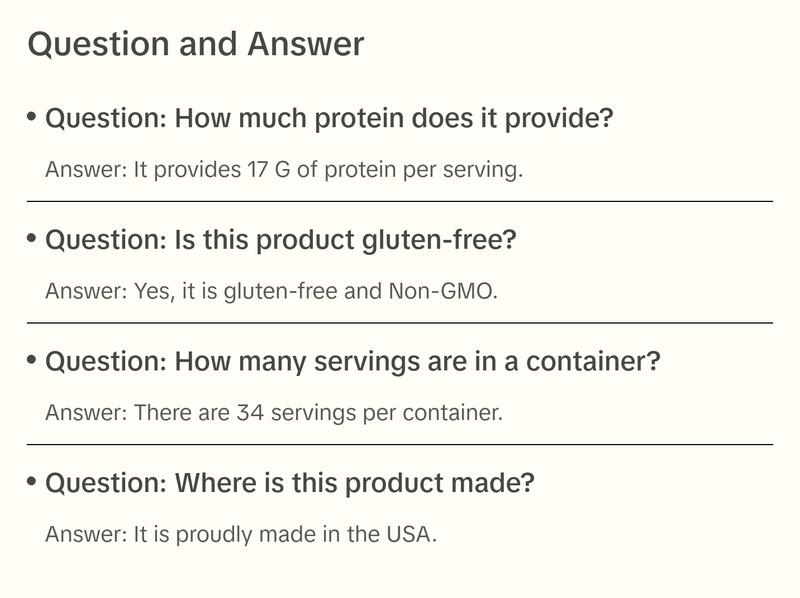This screenshot has height=598, width=800.
Task: Click the 34 servings per container answer
Action: (274, 412)
